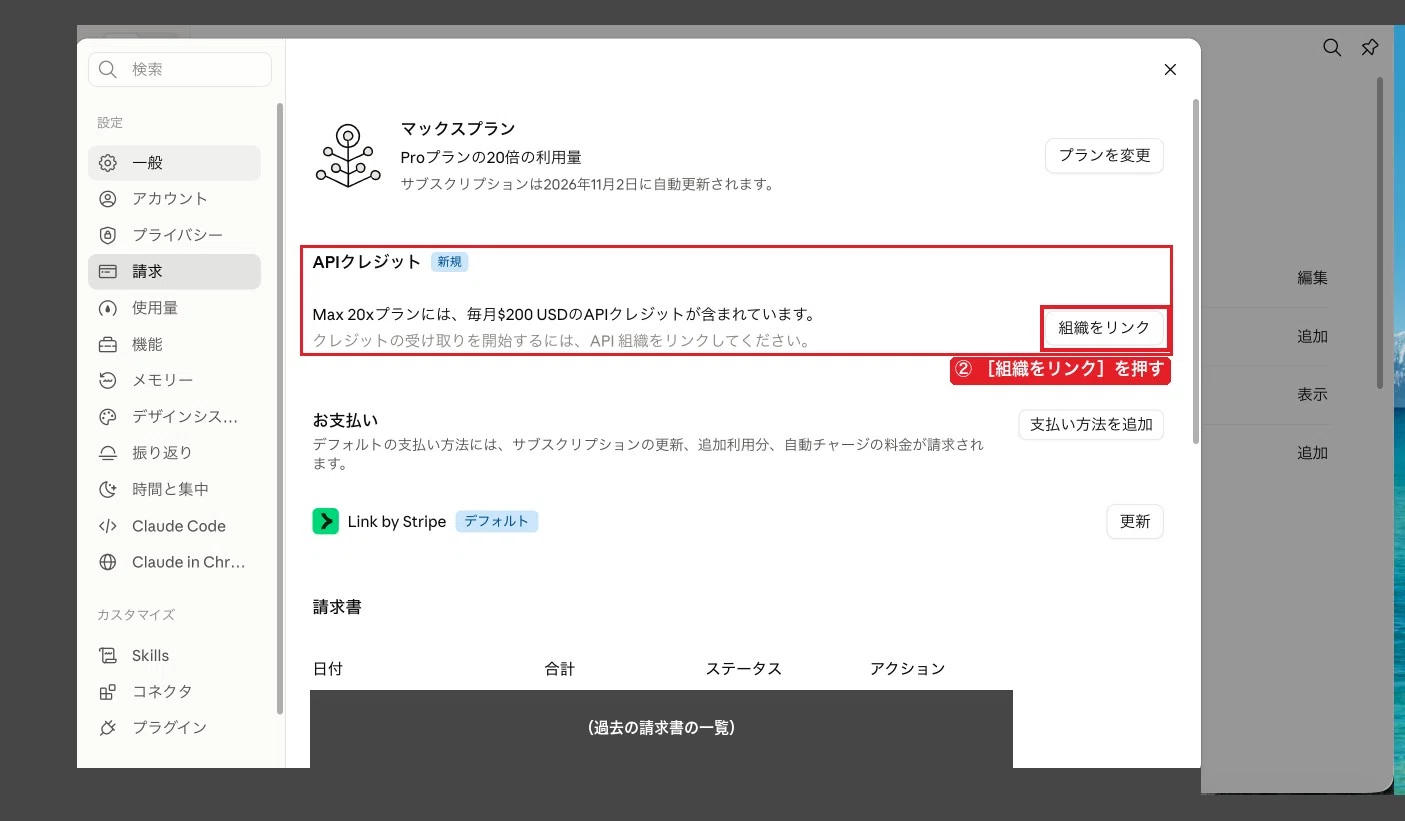Click 表示 in the background window
The width and height of the screenshot is (1405, 821).
(x=1312, y=394)
